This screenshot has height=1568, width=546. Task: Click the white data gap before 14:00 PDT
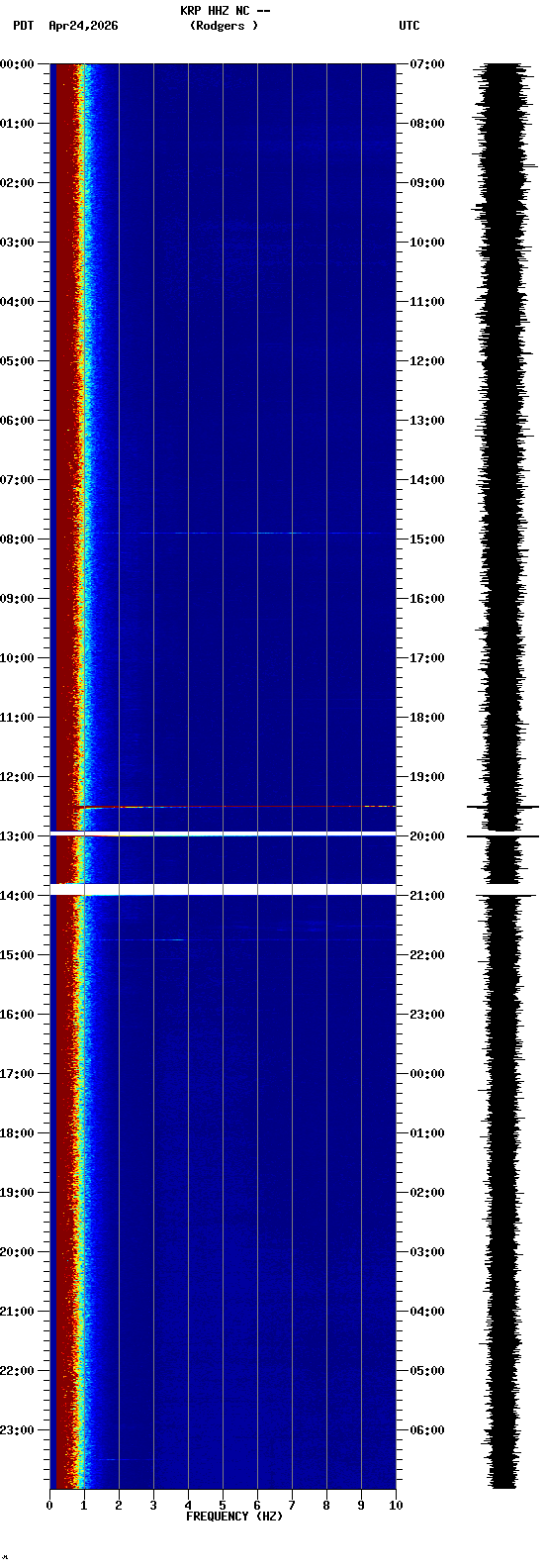(223, 889)
